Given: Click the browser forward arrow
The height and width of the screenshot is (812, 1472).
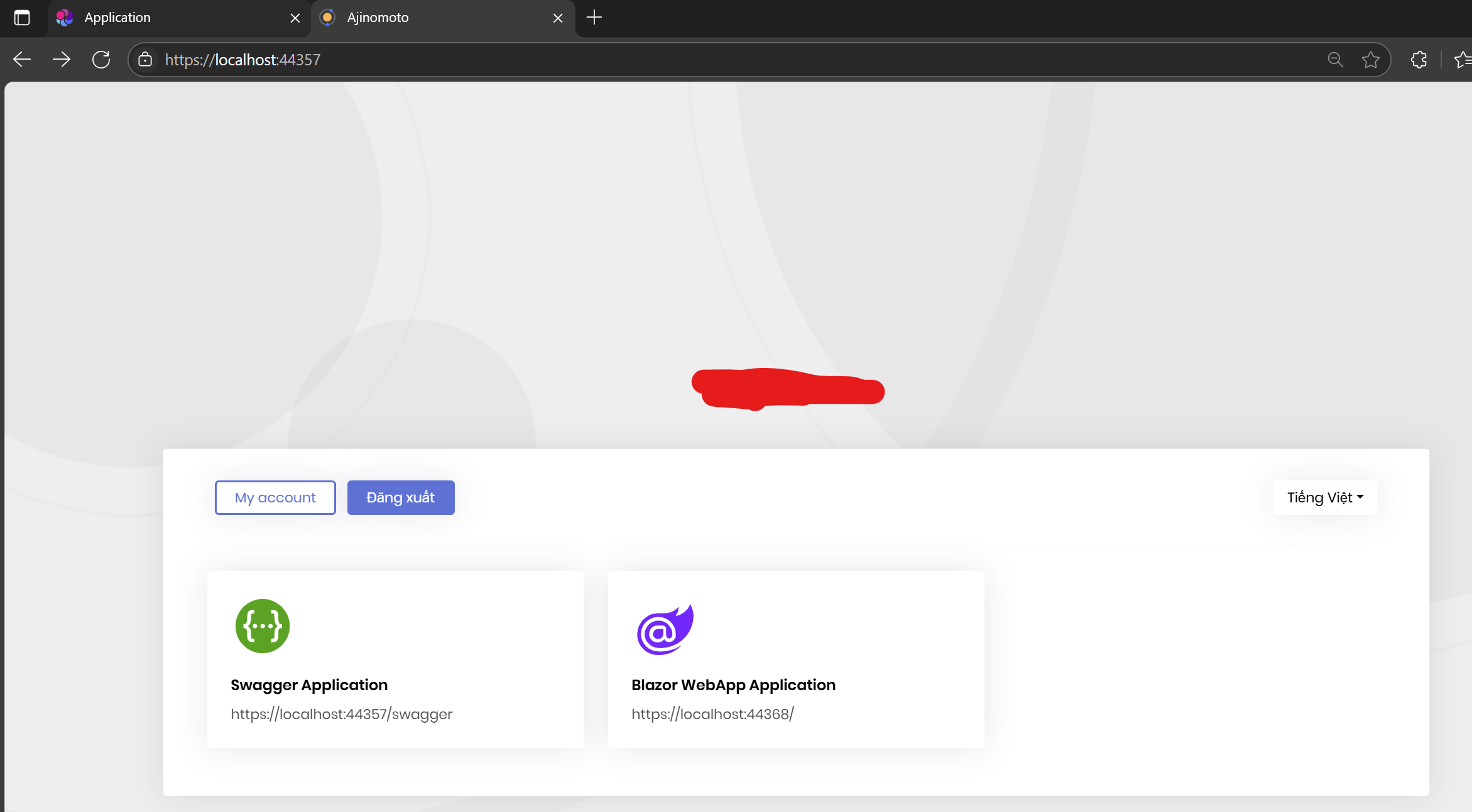Looking at the screenshot, I should coord(62,60).
